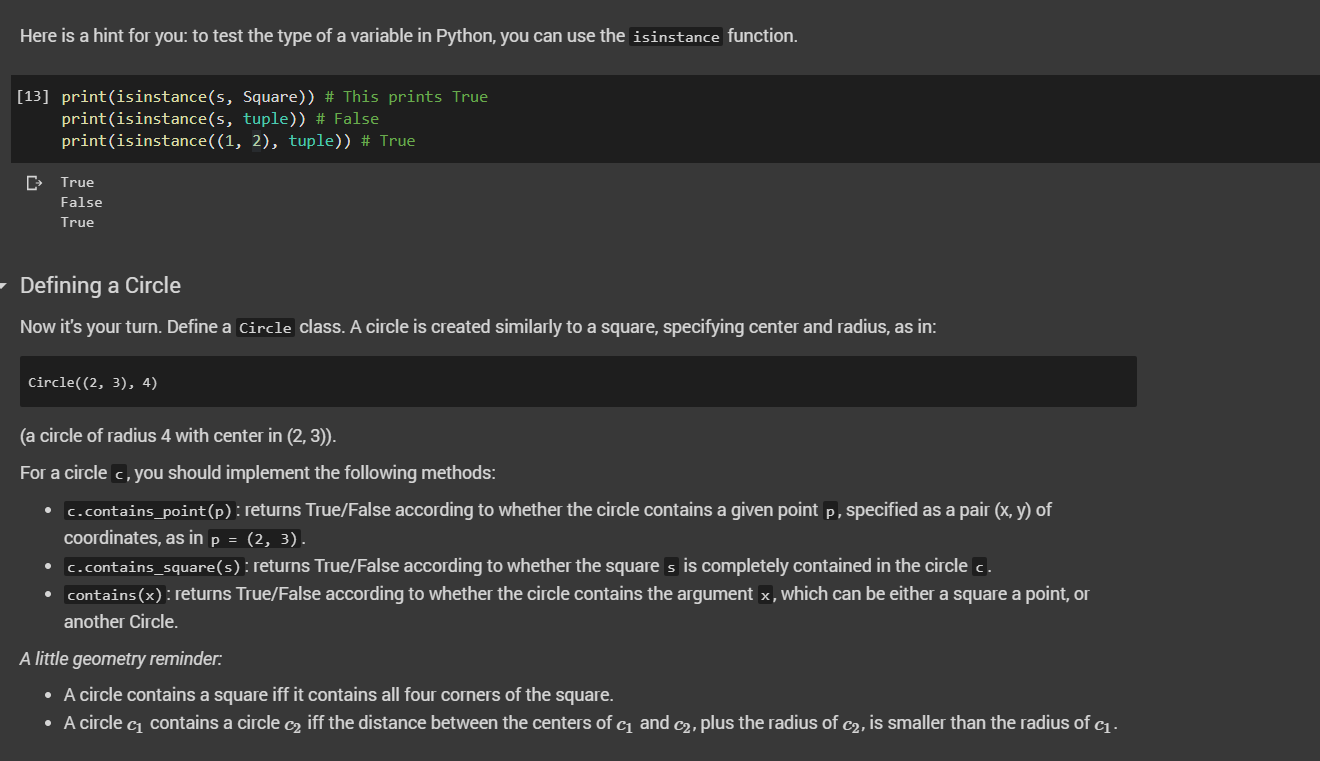
Task: Click the False output line
Action: tap(81, 202)
